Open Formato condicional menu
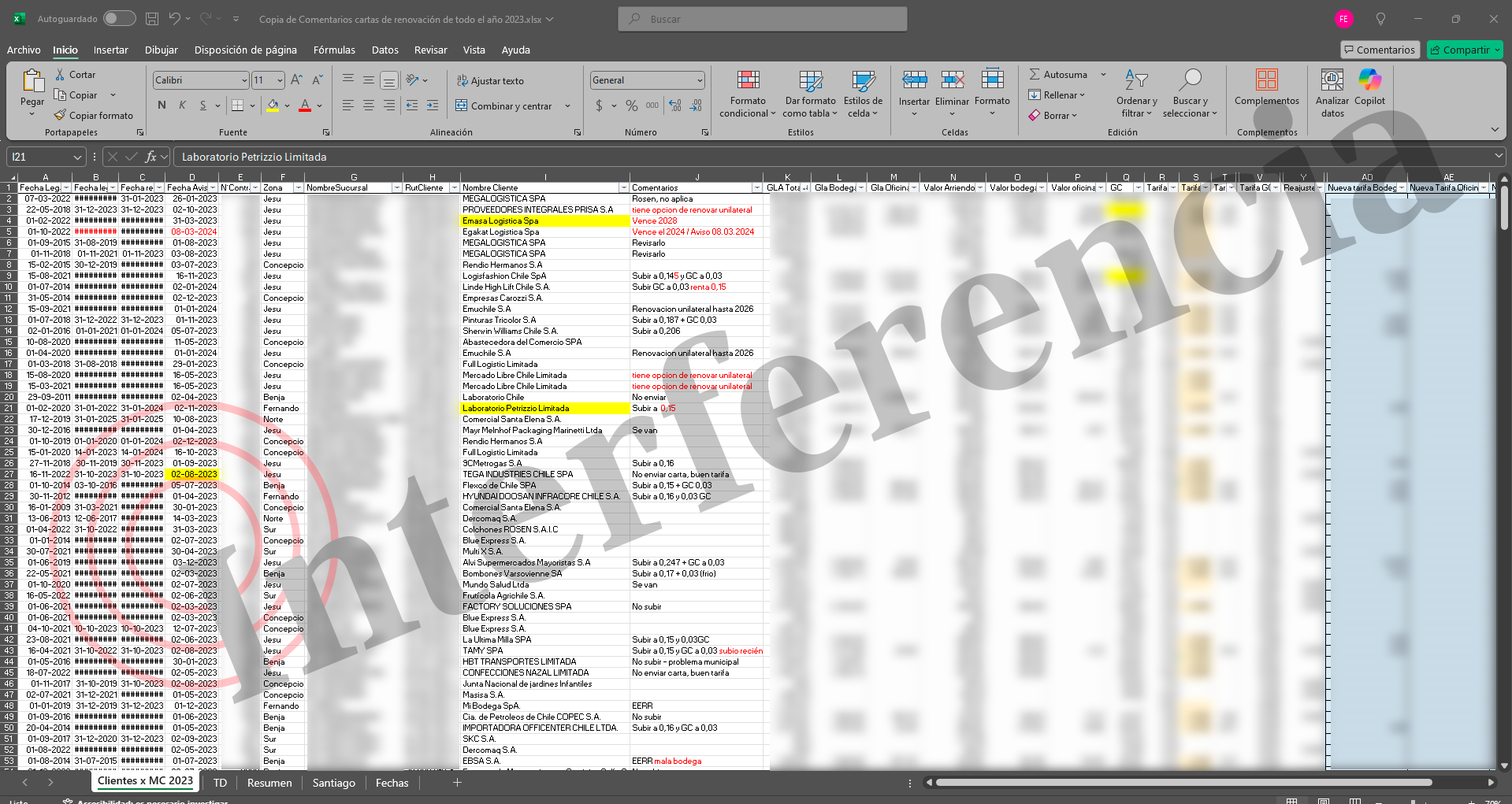This screenshot has width=1512, height=804. click(748, 94)
